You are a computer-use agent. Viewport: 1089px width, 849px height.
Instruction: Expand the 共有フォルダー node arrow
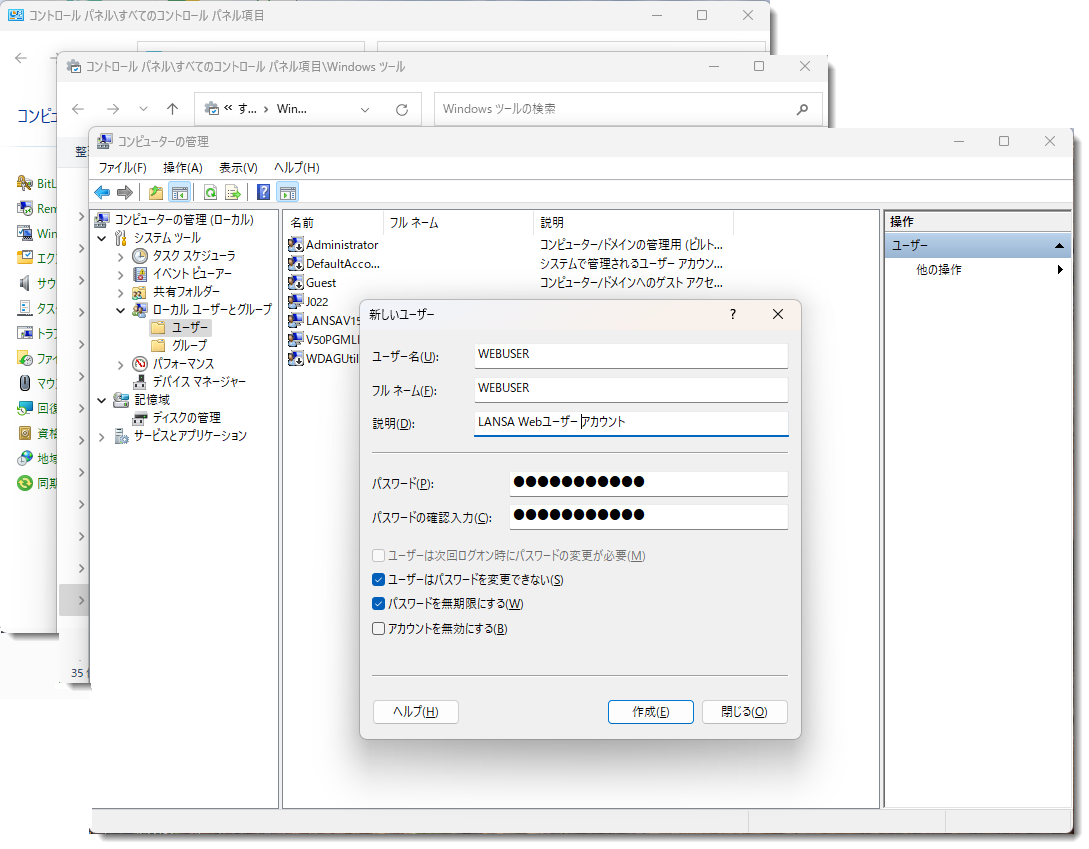pos(121,292)
